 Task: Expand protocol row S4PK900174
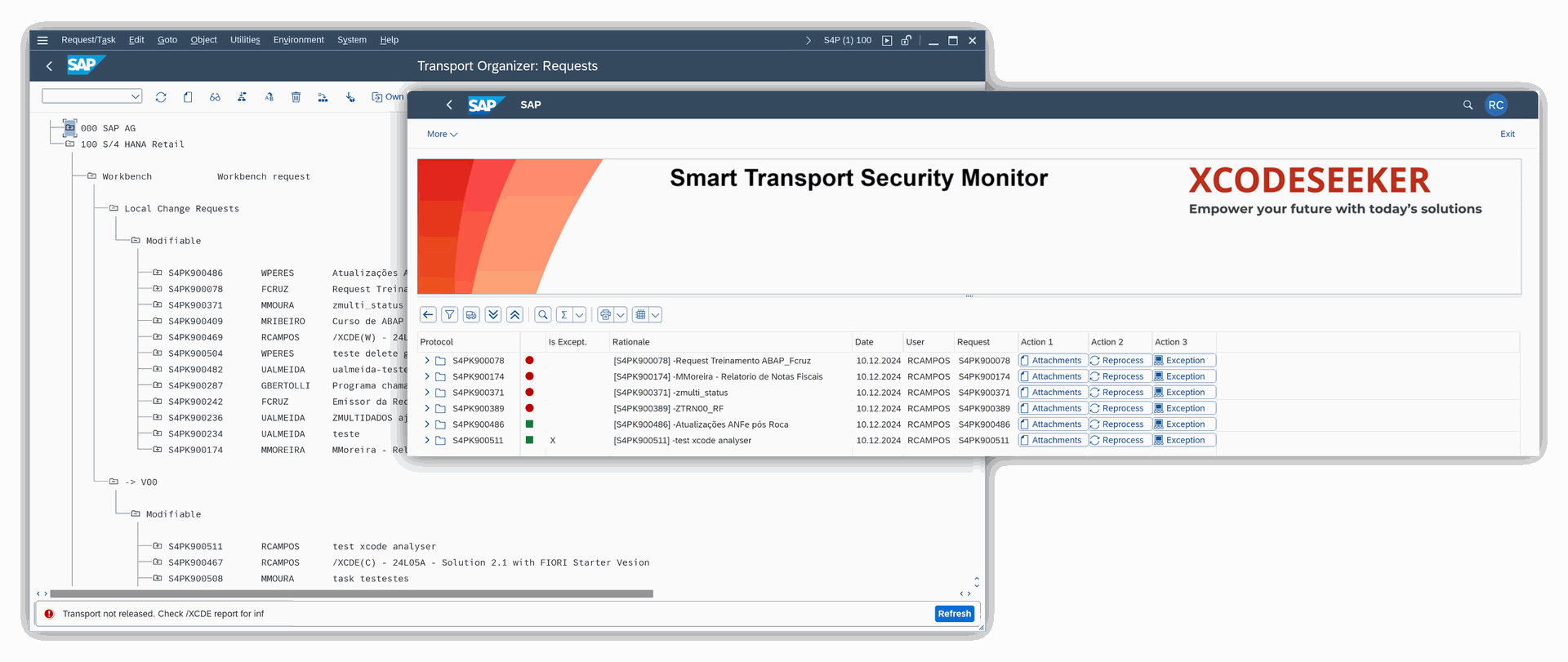427,376
